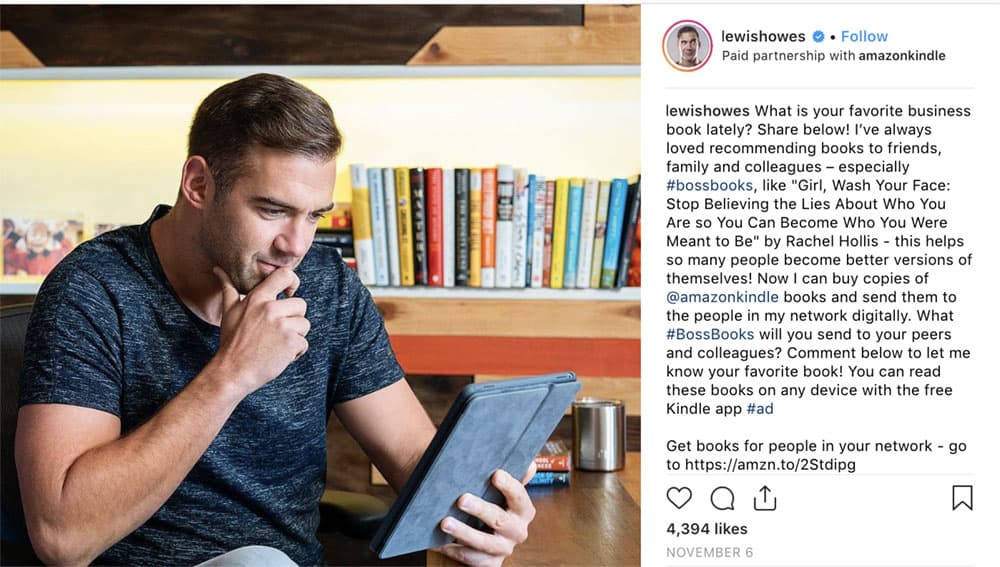Image resolution: width=1000 pixels, height=567 pixels.
Task: Open comments with the speech bubble icon
Action: pos(722,498)
